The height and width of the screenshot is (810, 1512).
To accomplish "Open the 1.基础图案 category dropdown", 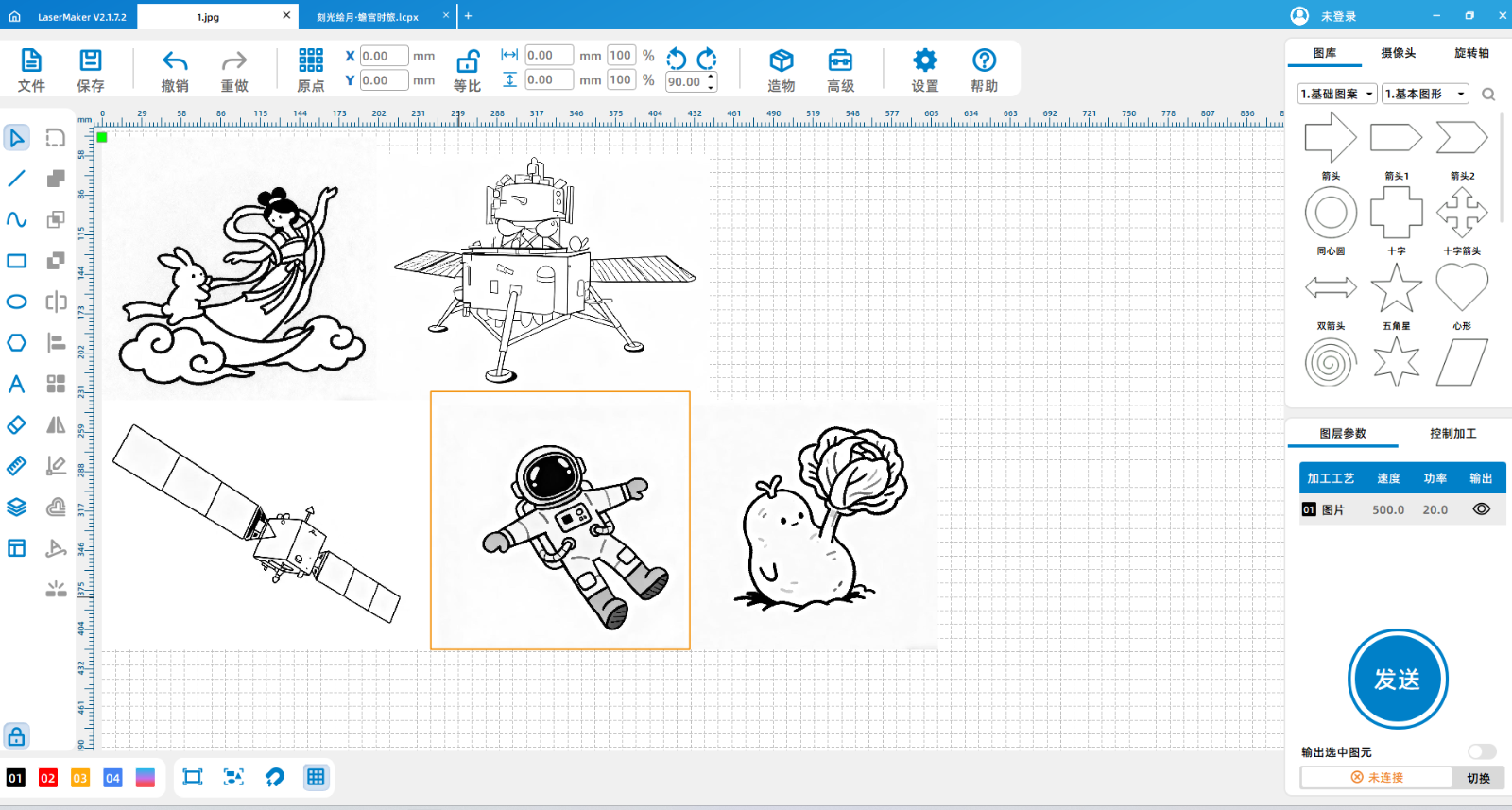I will [x=1336, y=94].
